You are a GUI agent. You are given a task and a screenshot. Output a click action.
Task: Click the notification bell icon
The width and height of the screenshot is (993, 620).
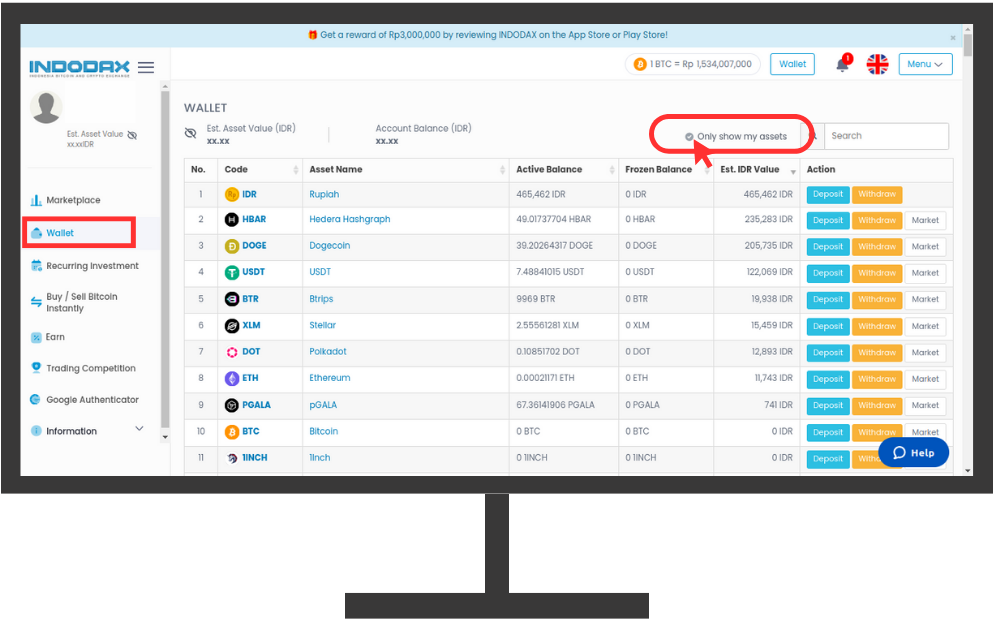point(842,64)
